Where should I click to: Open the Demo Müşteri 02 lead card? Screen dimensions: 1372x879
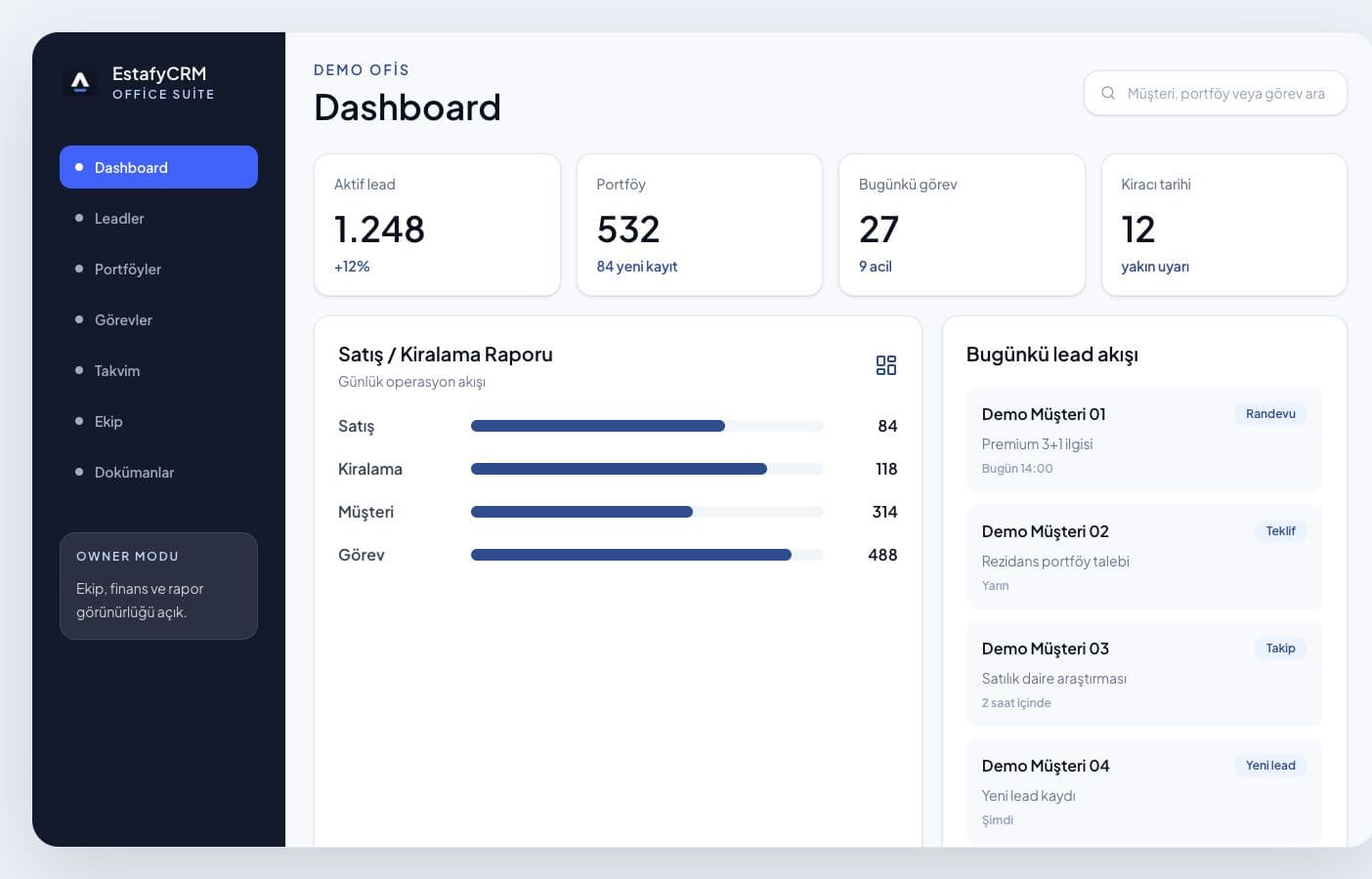(1144, 557)
